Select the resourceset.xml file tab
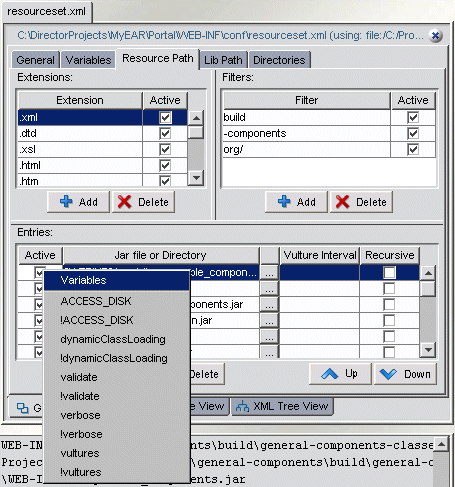 (47, 12)
